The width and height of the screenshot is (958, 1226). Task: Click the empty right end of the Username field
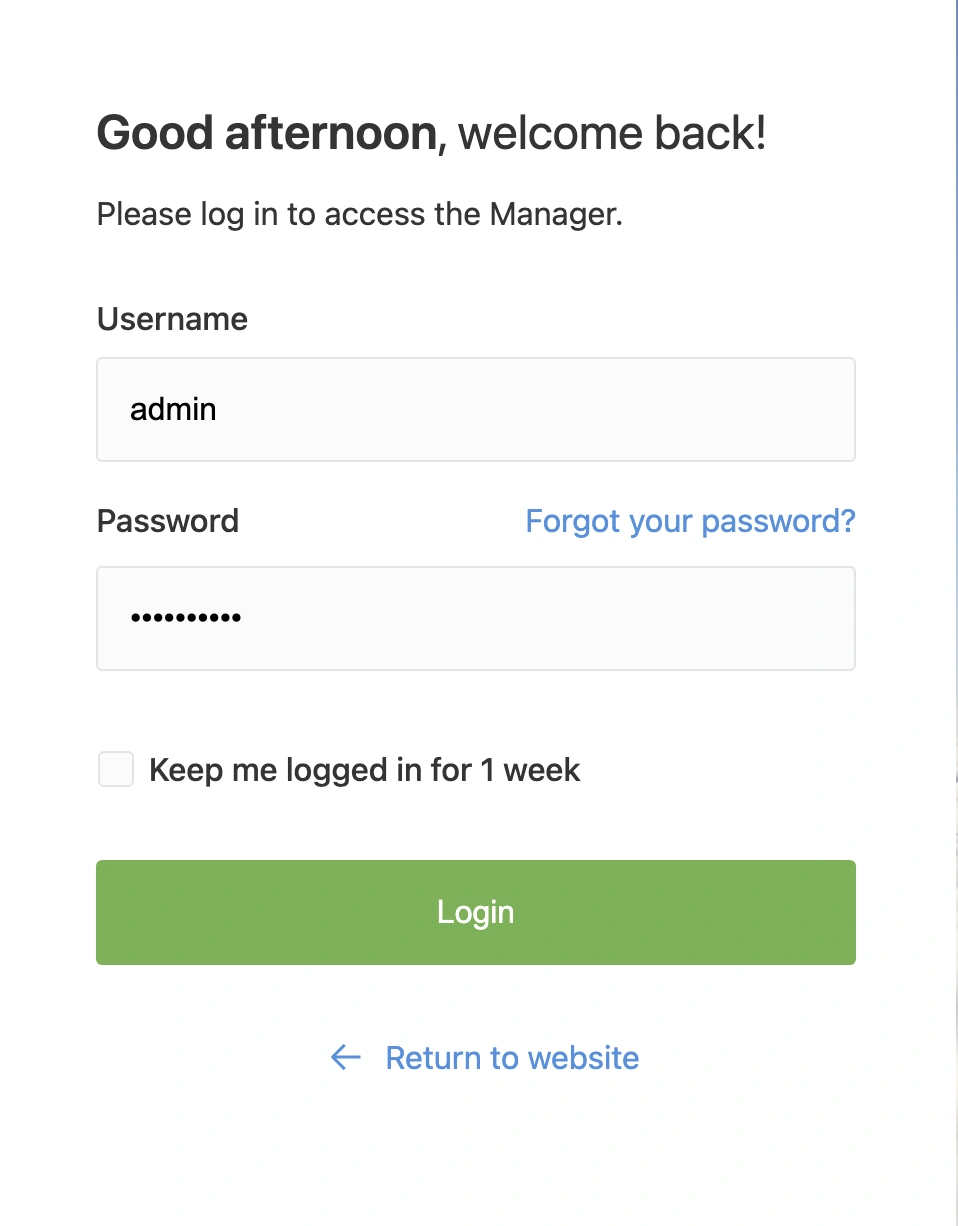tap(780, 409)
